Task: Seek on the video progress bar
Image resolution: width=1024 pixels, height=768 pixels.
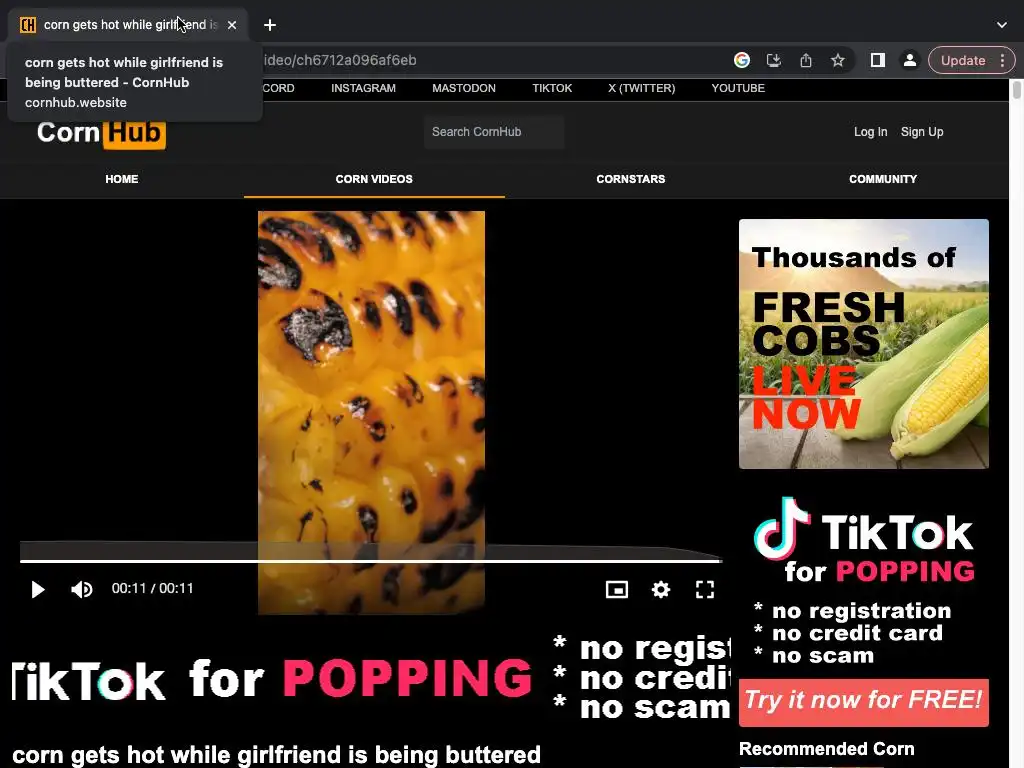Action: [x=371, y=560]
